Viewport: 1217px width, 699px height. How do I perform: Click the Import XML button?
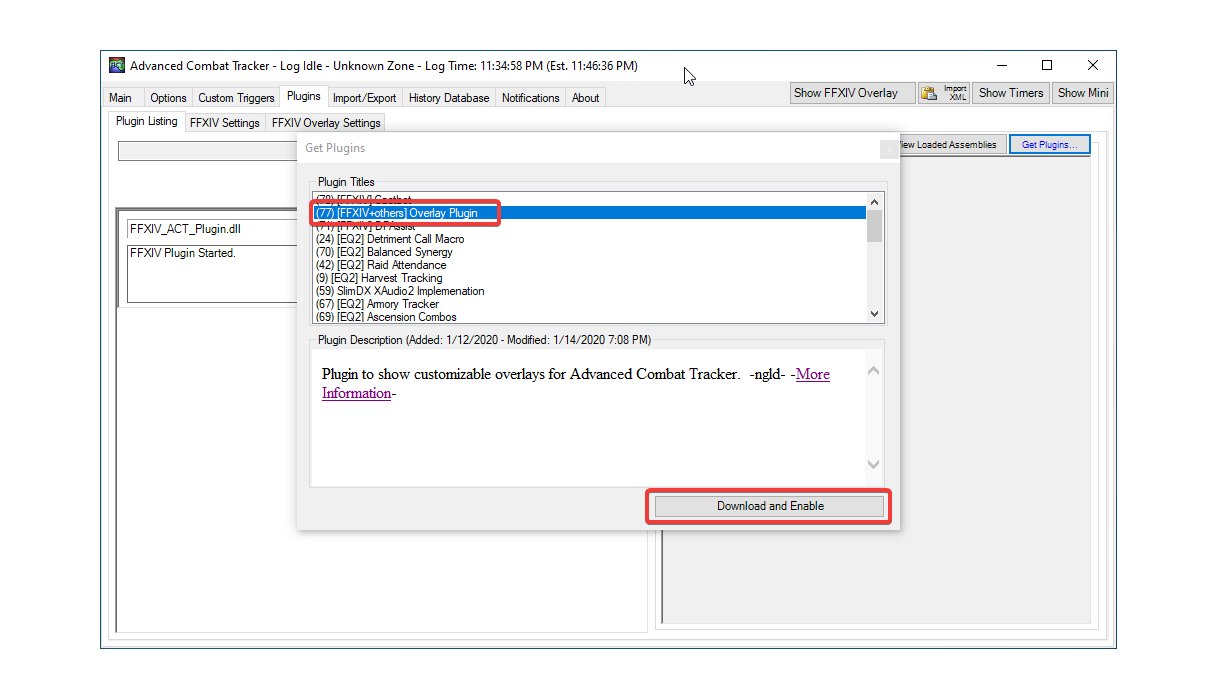click(x=945, y=93)
